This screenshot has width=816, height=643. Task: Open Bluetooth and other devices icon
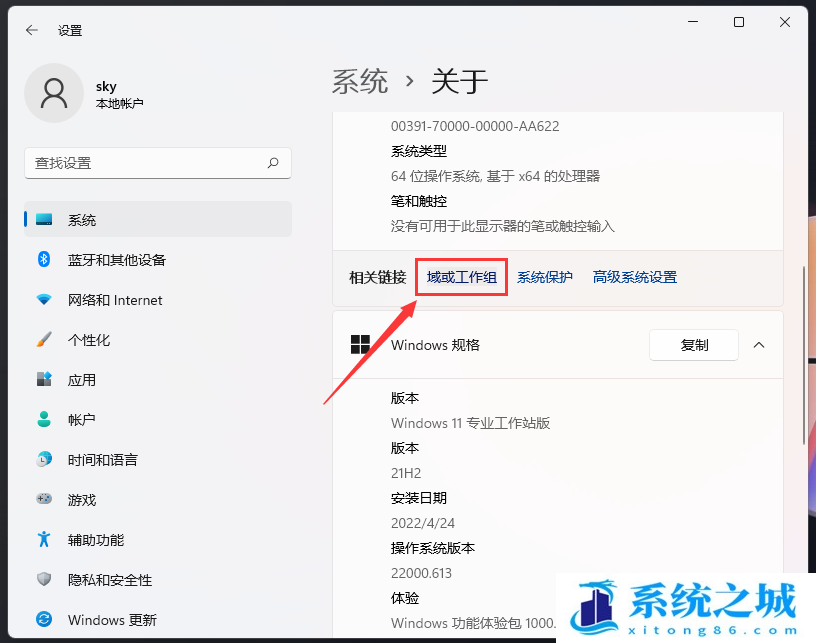click(44, 260)
